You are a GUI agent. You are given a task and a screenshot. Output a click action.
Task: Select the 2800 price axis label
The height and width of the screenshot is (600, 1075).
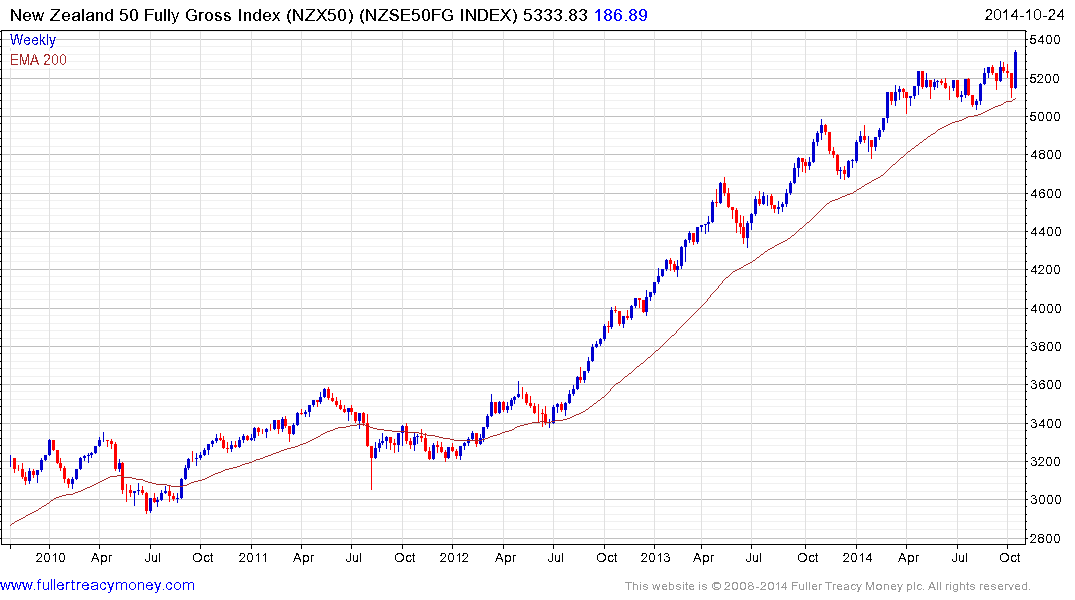click(1046, 538)
